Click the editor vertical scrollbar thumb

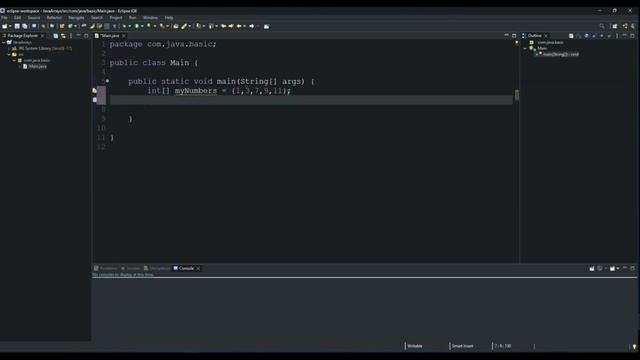[517, 95]
